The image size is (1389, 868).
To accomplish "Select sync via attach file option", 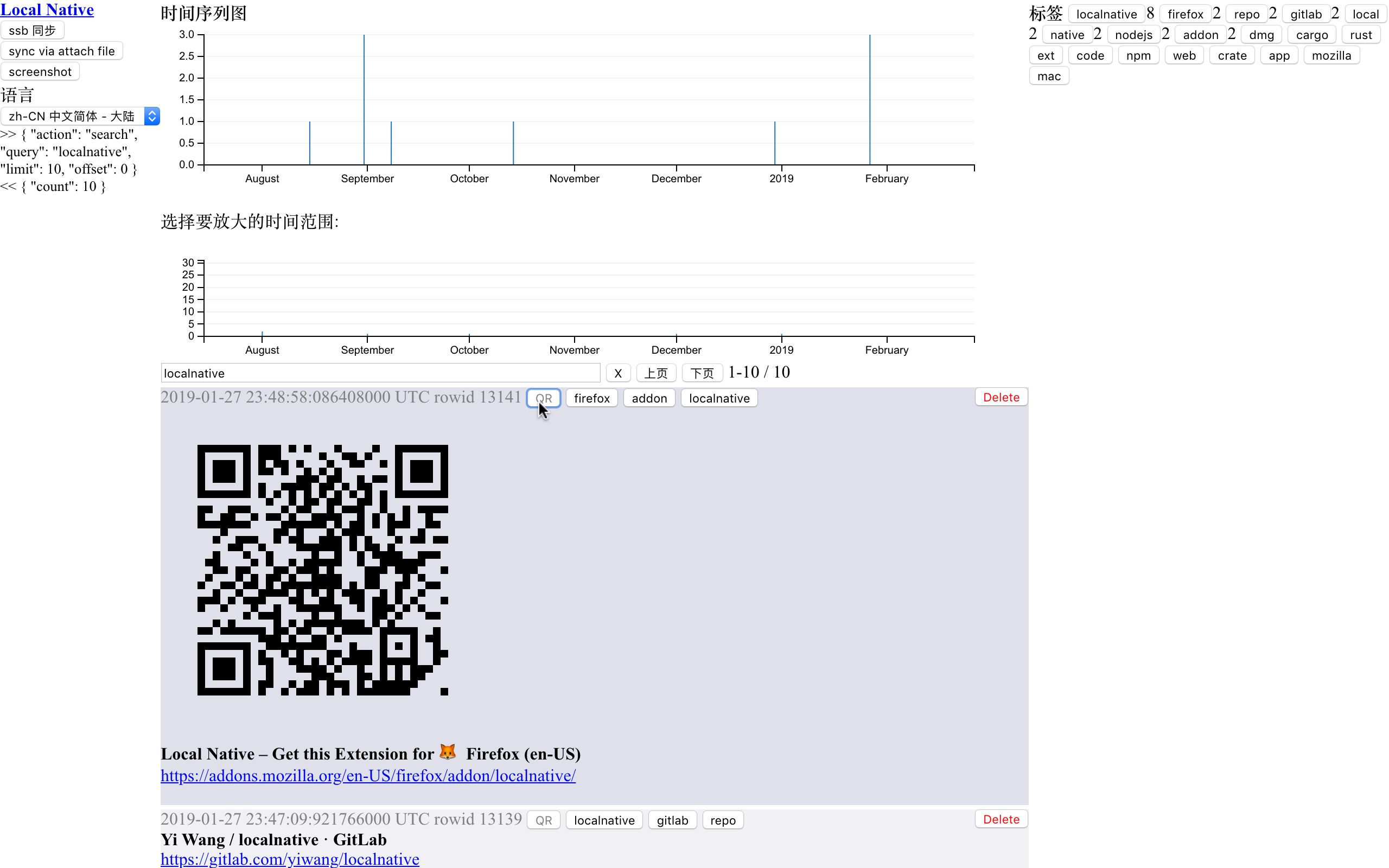I will (61, 50).
